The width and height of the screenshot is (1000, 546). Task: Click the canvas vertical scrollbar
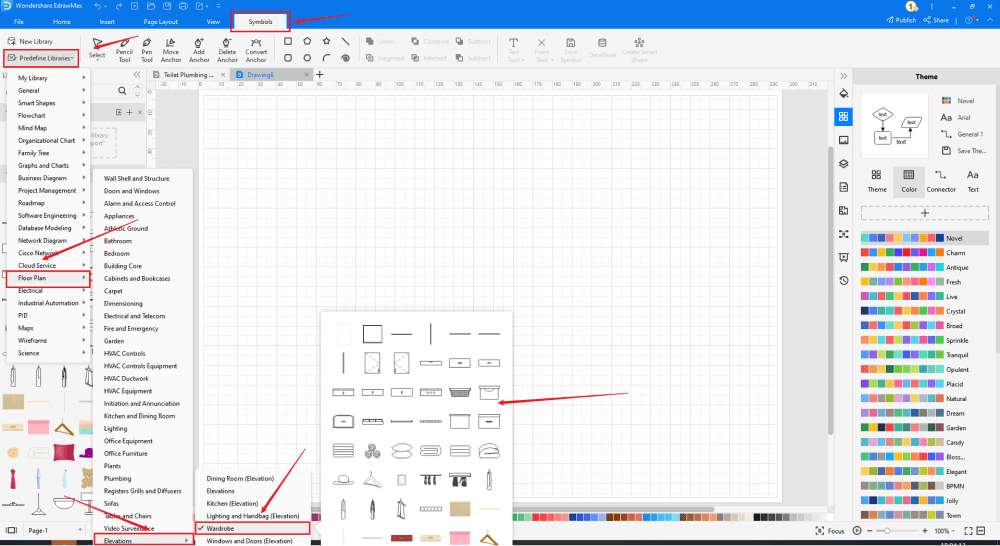pyautogui.click(x=830, y=290)
